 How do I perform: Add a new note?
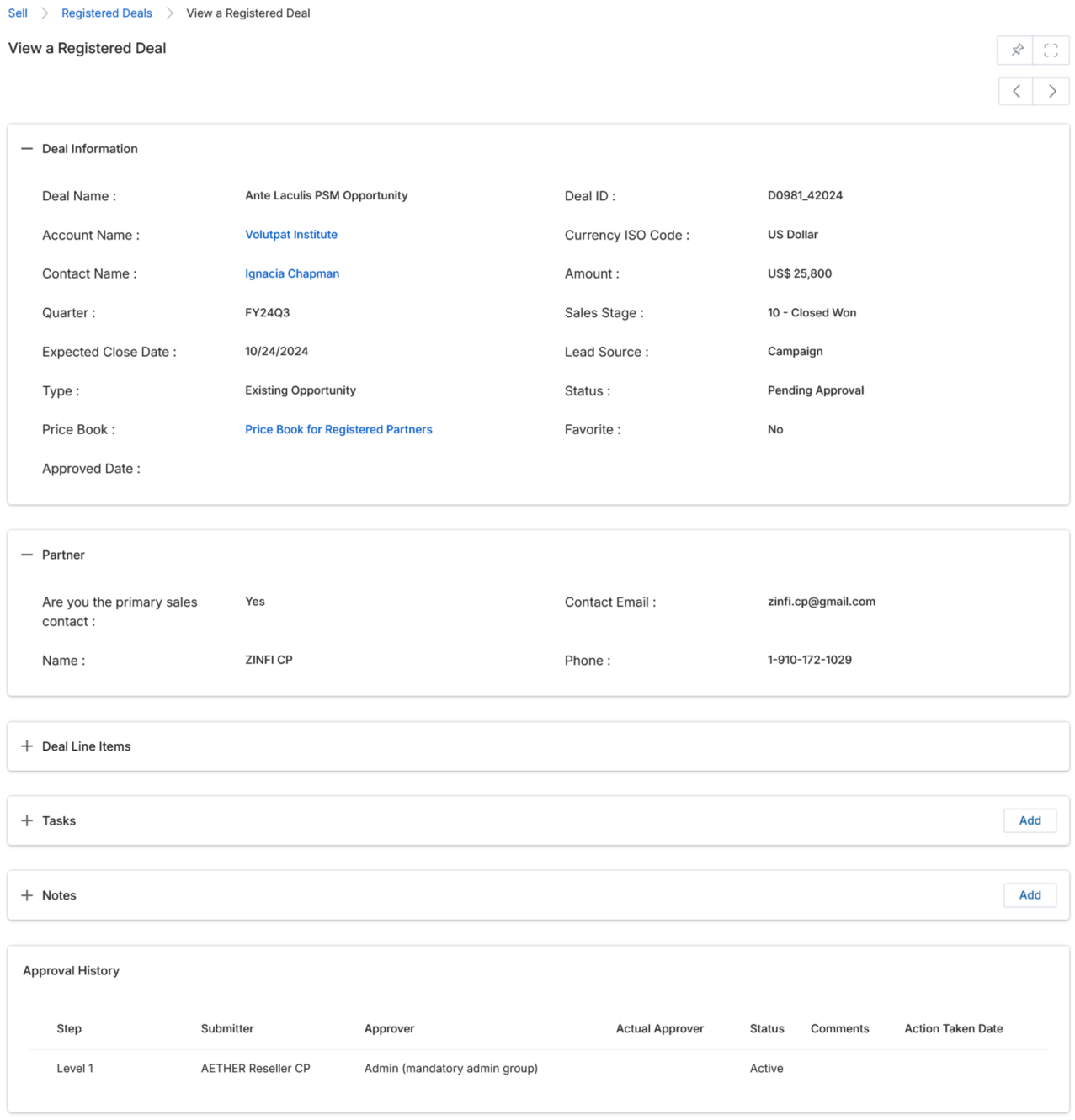pos(1030,895)
